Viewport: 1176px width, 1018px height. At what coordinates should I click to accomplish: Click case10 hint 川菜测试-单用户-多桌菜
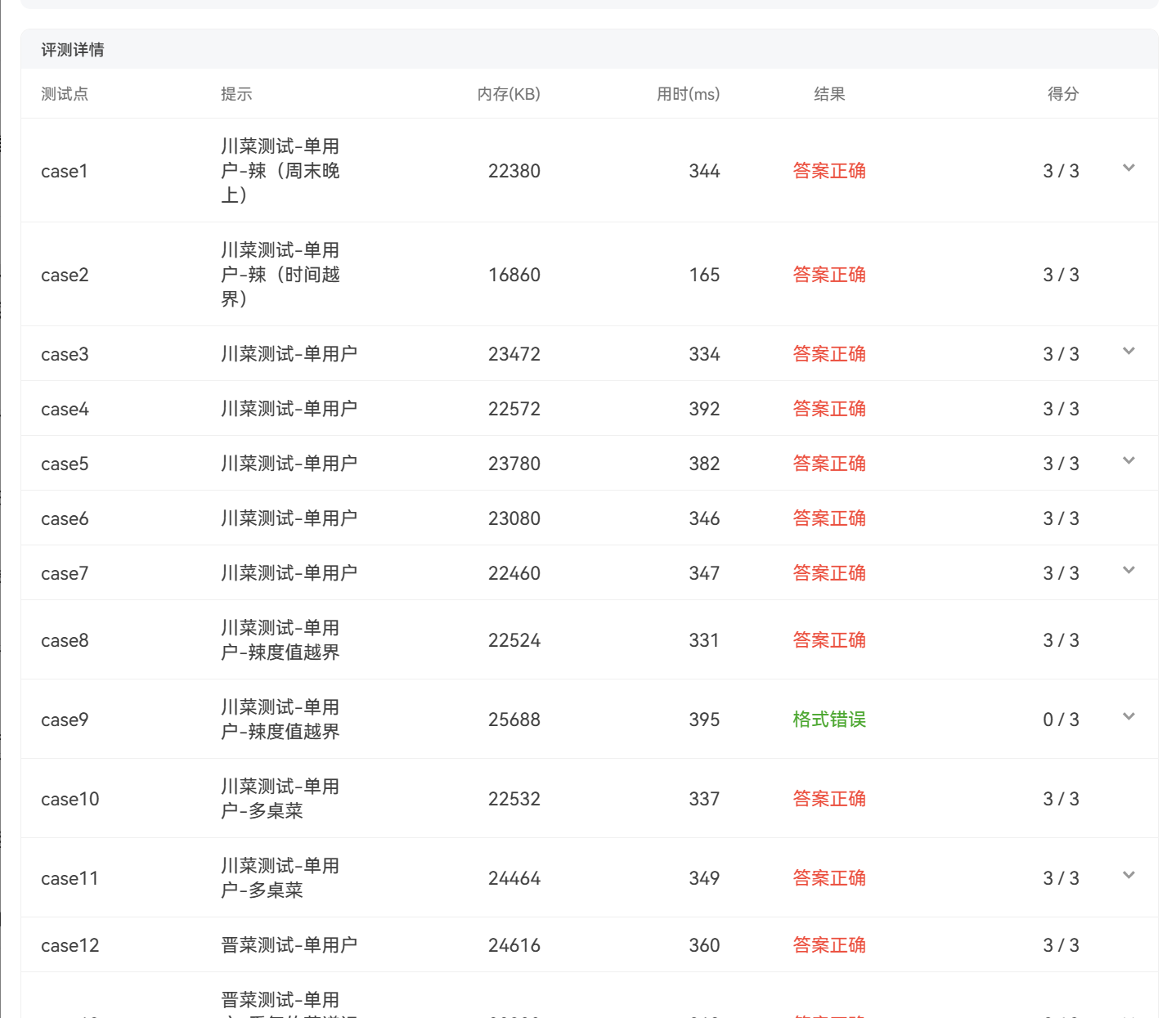281,798
